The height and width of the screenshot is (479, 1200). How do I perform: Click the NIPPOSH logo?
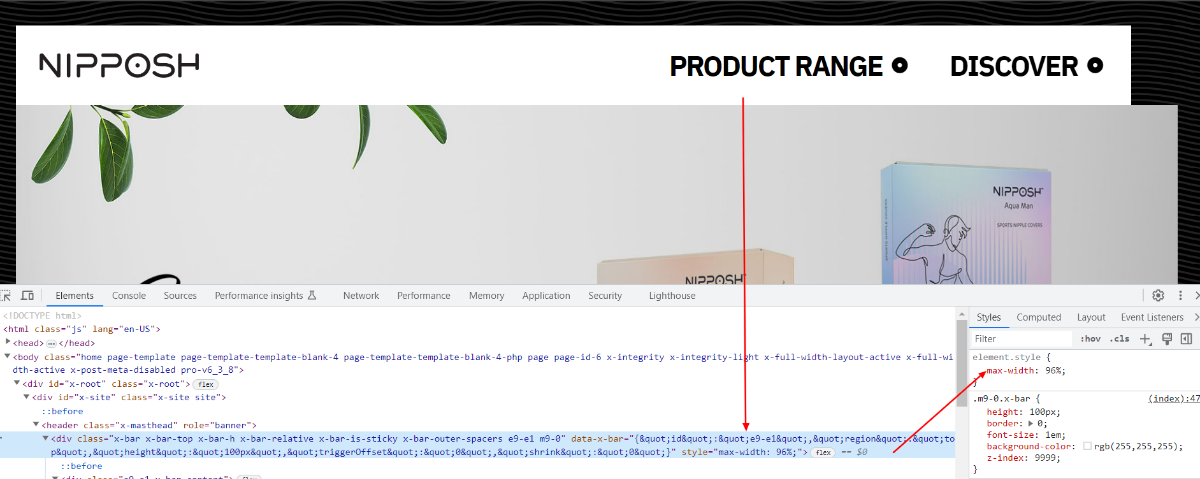(119, 65)
